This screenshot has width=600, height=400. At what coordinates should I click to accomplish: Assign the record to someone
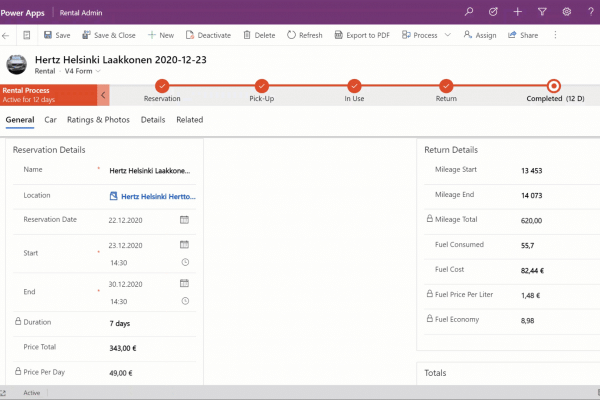(480, 35)
